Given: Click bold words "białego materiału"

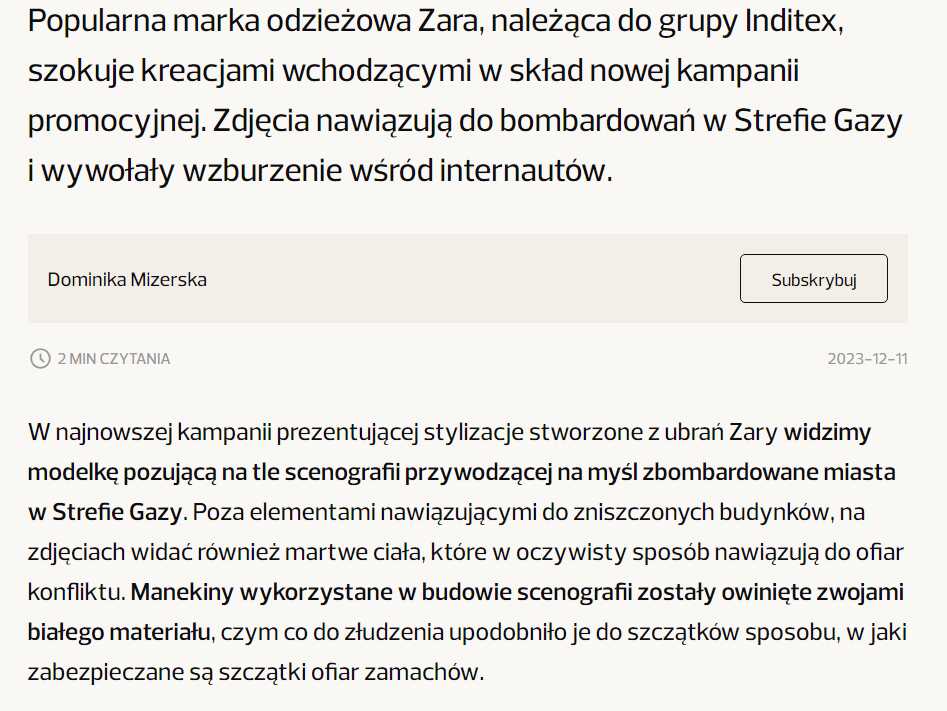Looking at the screenshot, I should [x=119, y=632].
